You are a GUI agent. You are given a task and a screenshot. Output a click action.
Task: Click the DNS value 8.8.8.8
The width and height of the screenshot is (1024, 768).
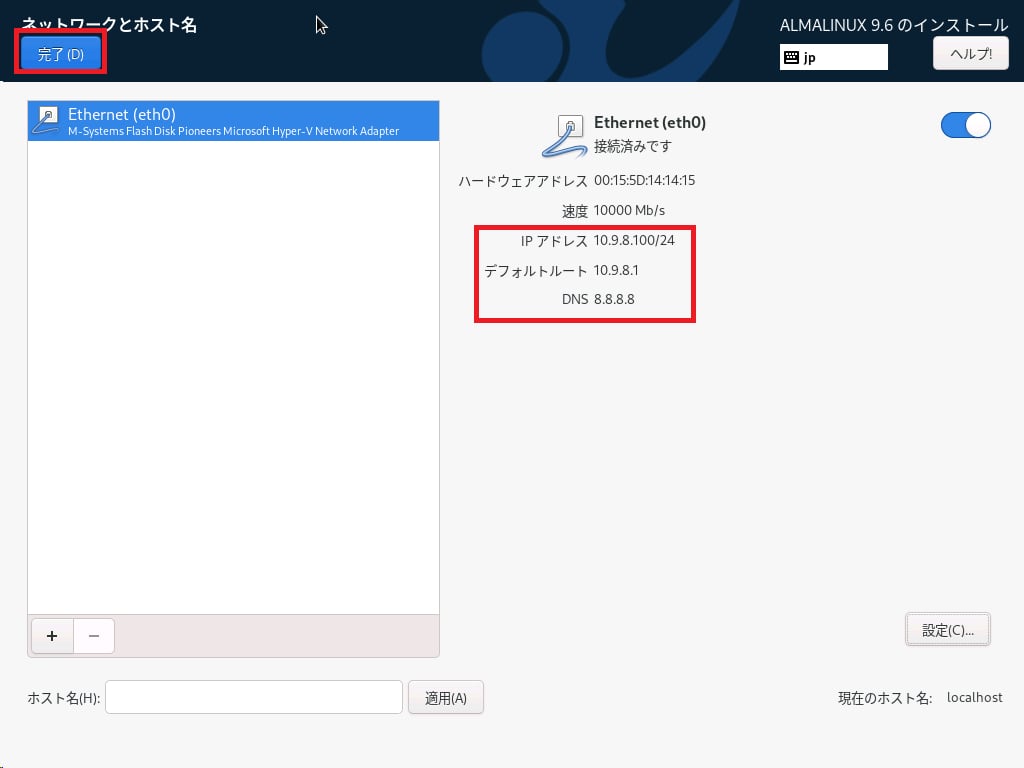pos(614,299)
